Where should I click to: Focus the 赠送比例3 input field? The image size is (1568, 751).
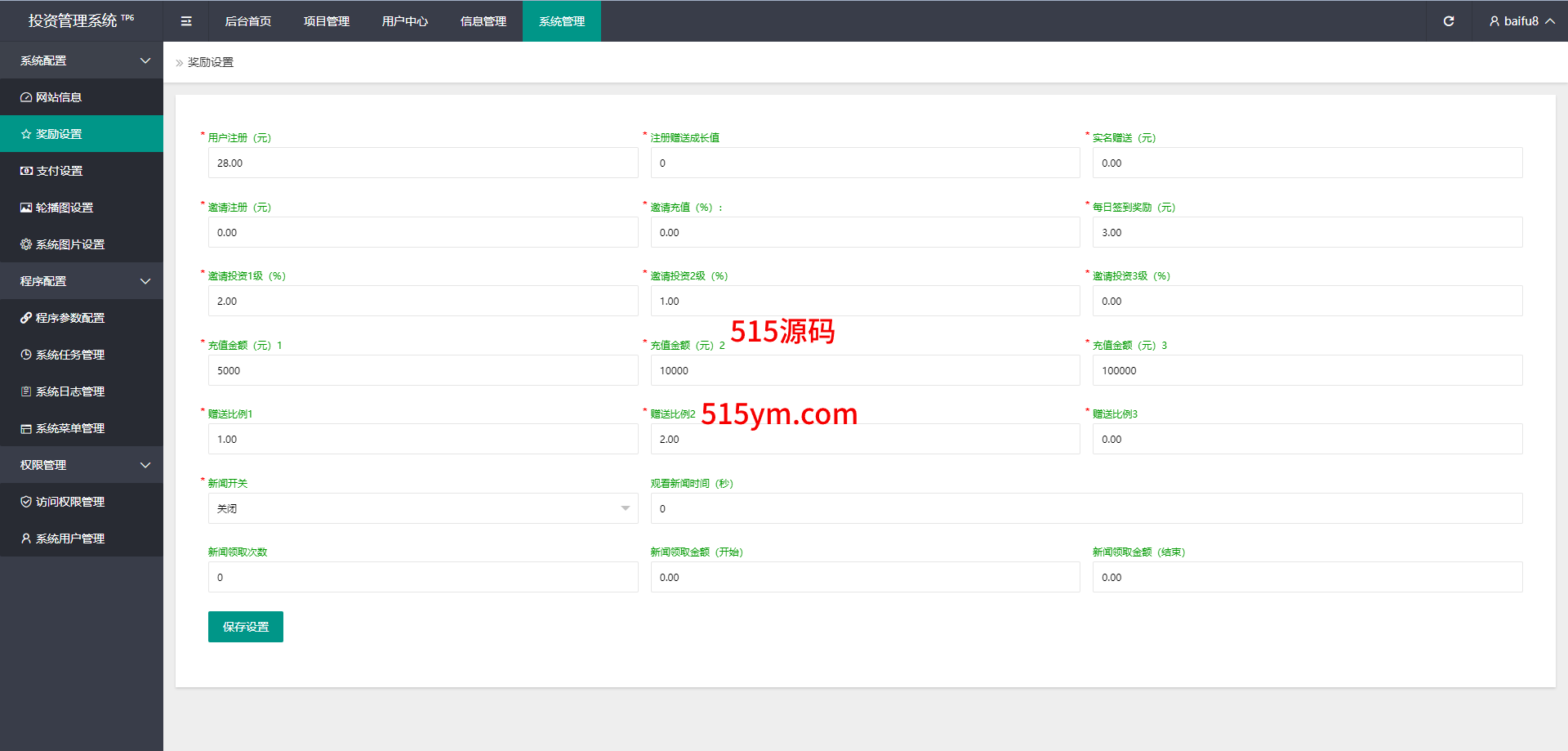[x=1307, y=439]
